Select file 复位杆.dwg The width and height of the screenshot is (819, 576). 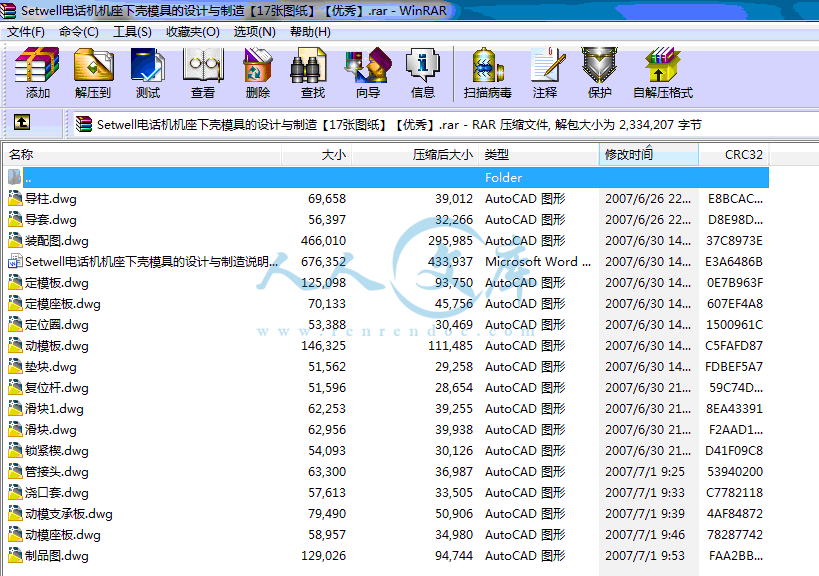(x=57, y=387)
